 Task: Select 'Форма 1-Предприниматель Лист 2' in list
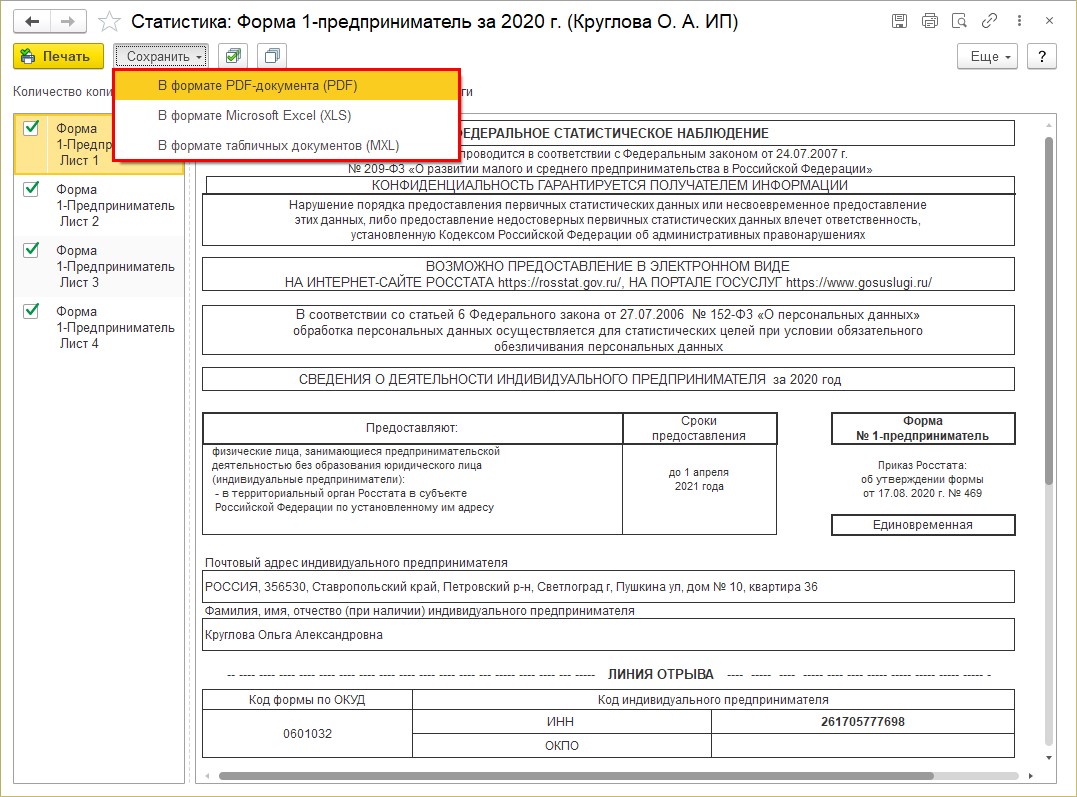[100, 205]
